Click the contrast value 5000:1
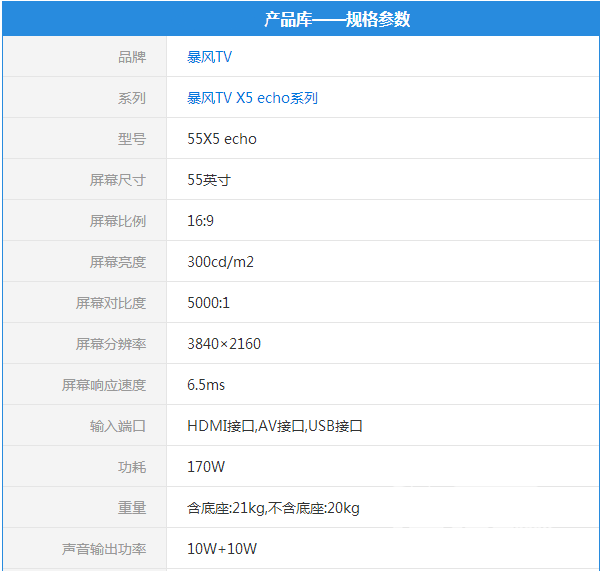The width and height of the screenshot is (601, 571). pos(209,303)
